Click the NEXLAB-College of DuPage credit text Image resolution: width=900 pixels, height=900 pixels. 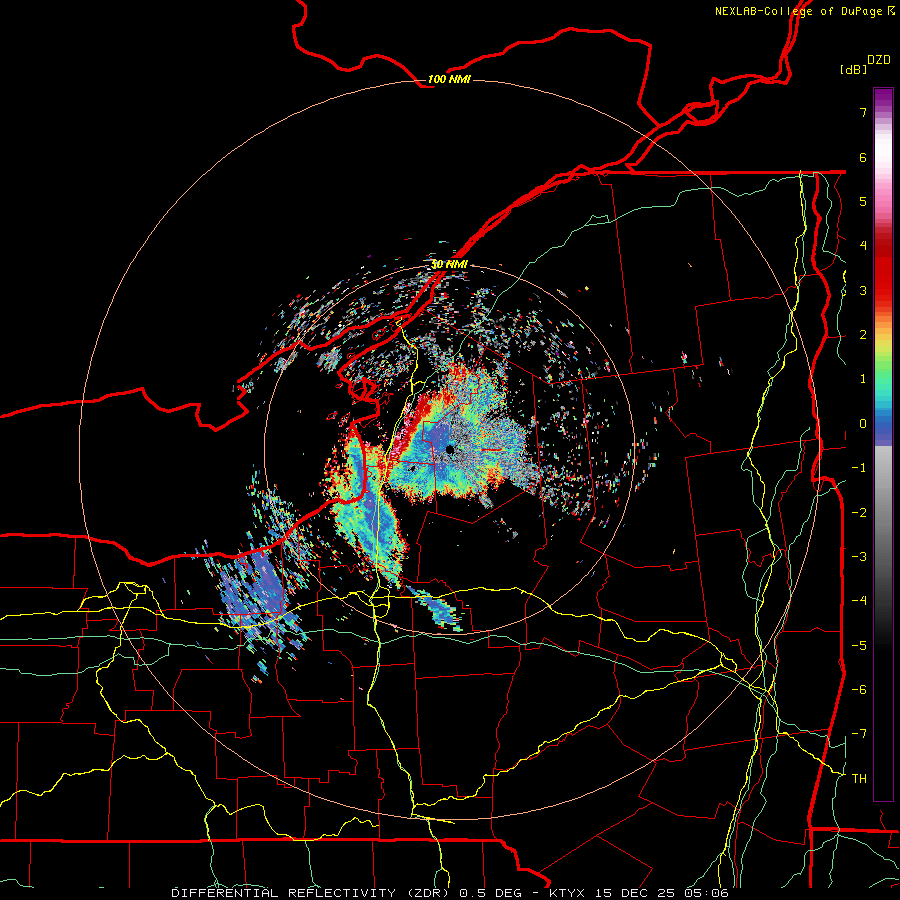[x=804, y=11]
